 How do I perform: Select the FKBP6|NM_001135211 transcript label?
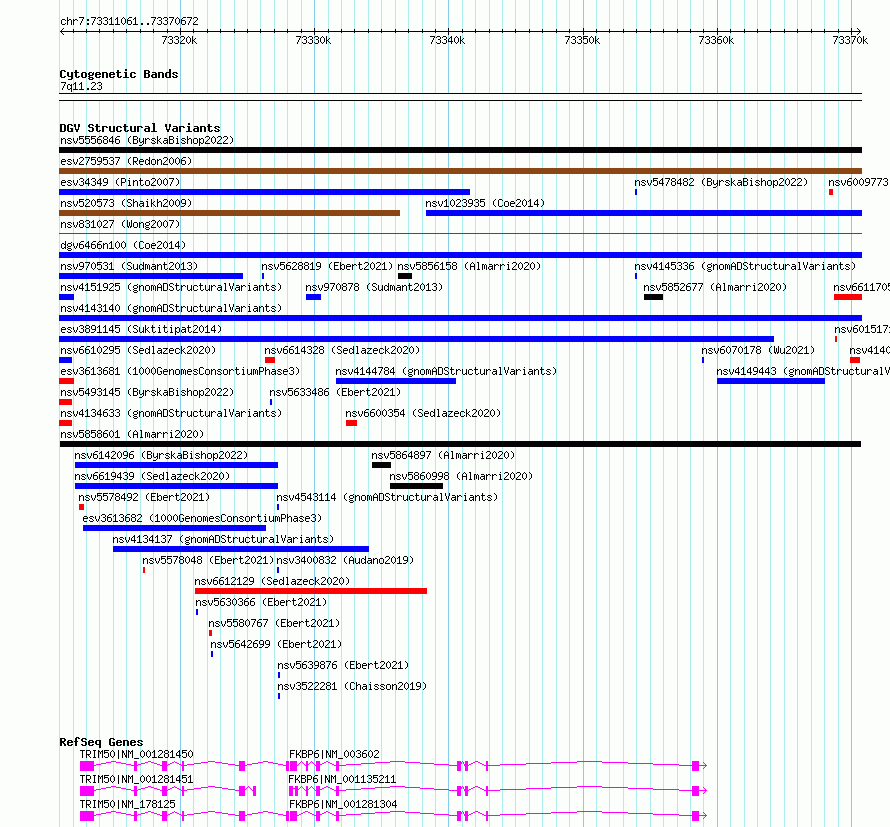[342, 779]
